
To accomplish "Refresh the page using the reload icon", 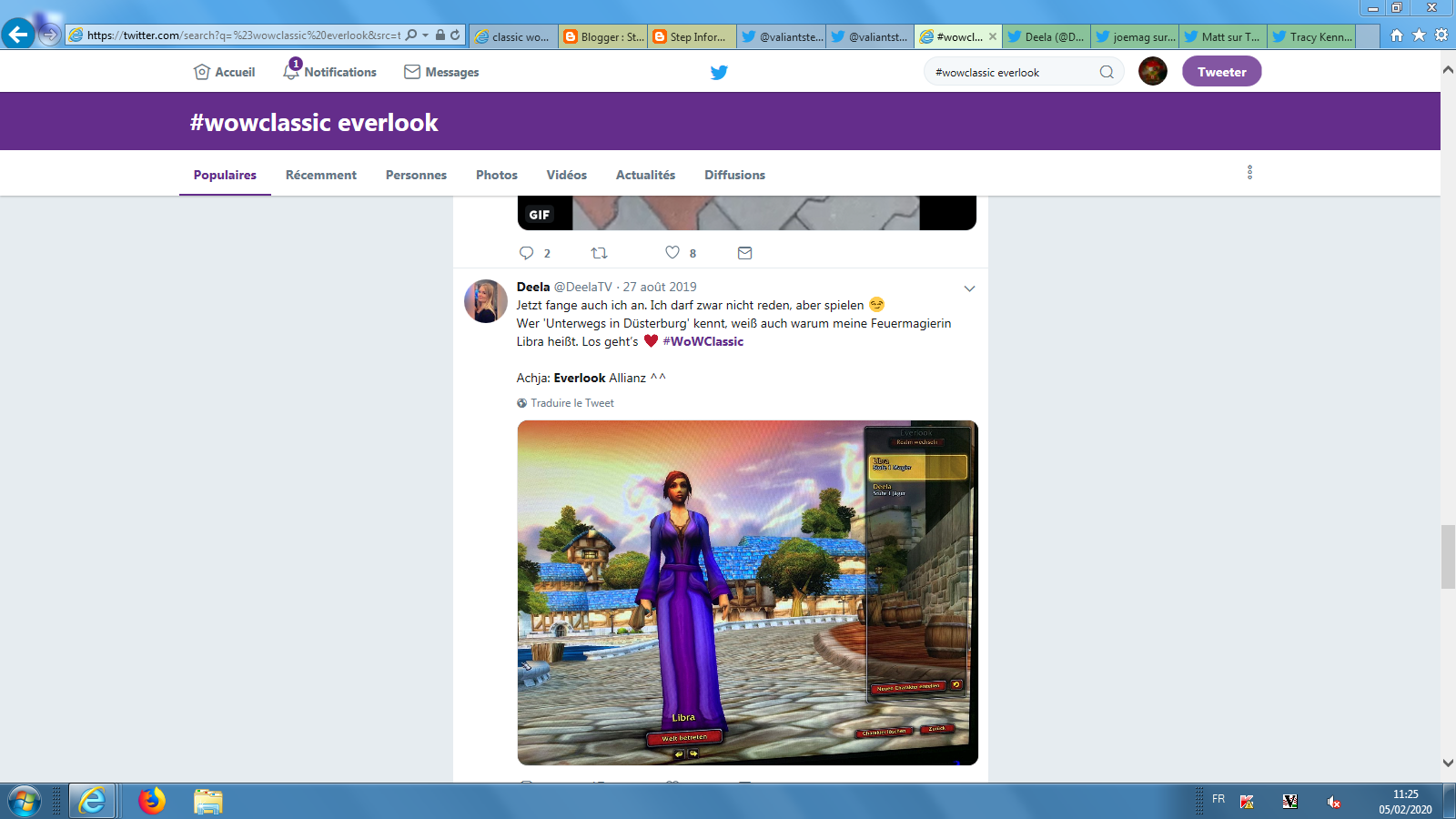I will (x=455, y=35).
